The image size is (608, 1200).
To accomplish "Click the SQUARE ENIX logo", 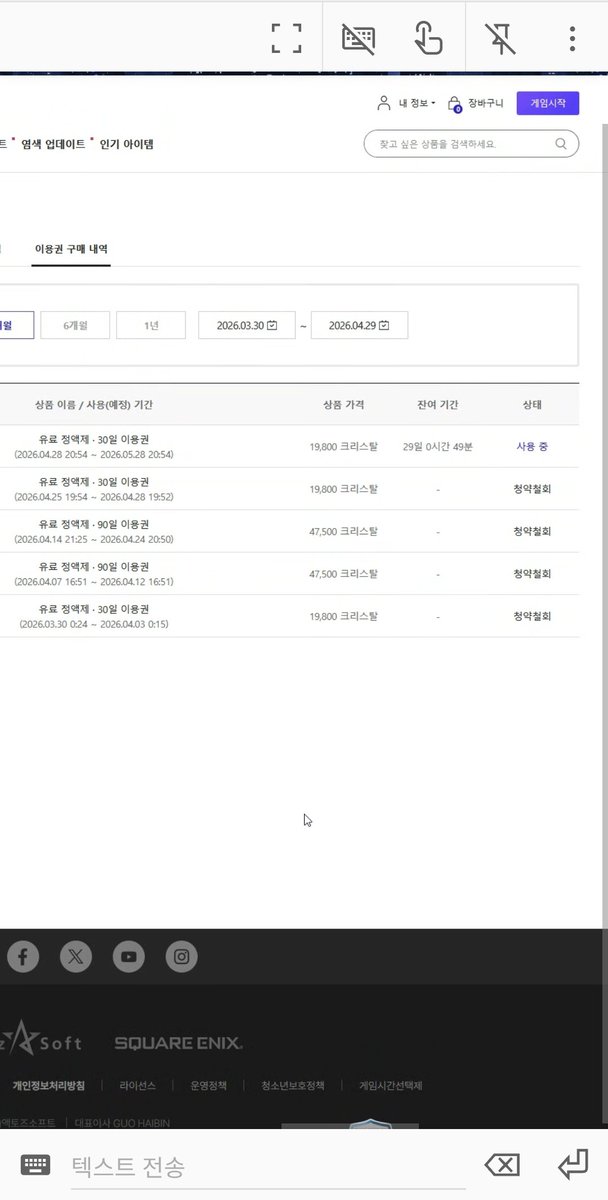I will pos(178,1043).
